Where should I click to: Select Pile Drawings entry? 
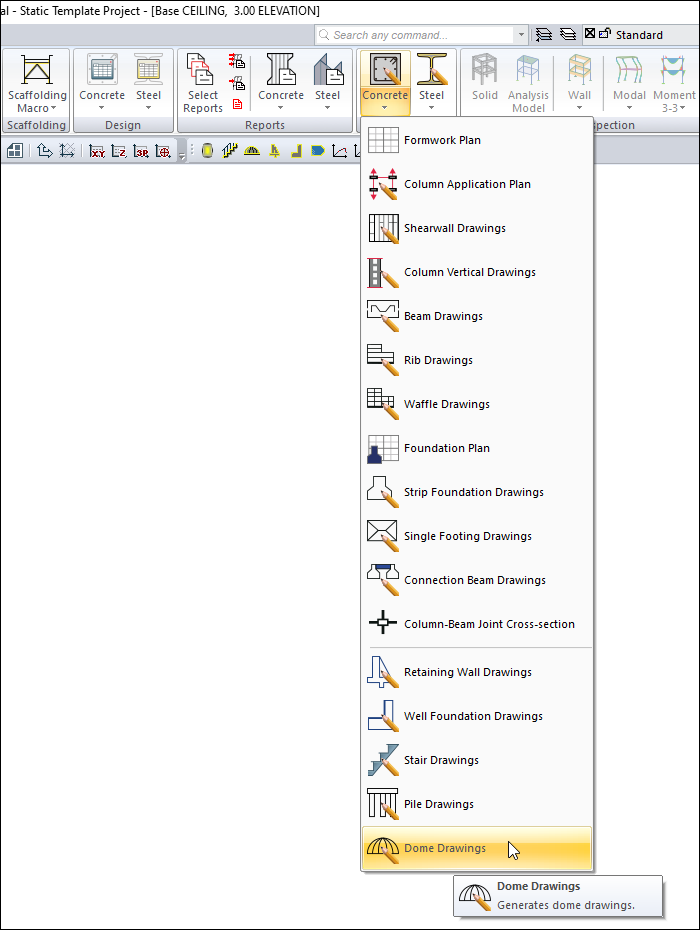click(x=476, y=804)
